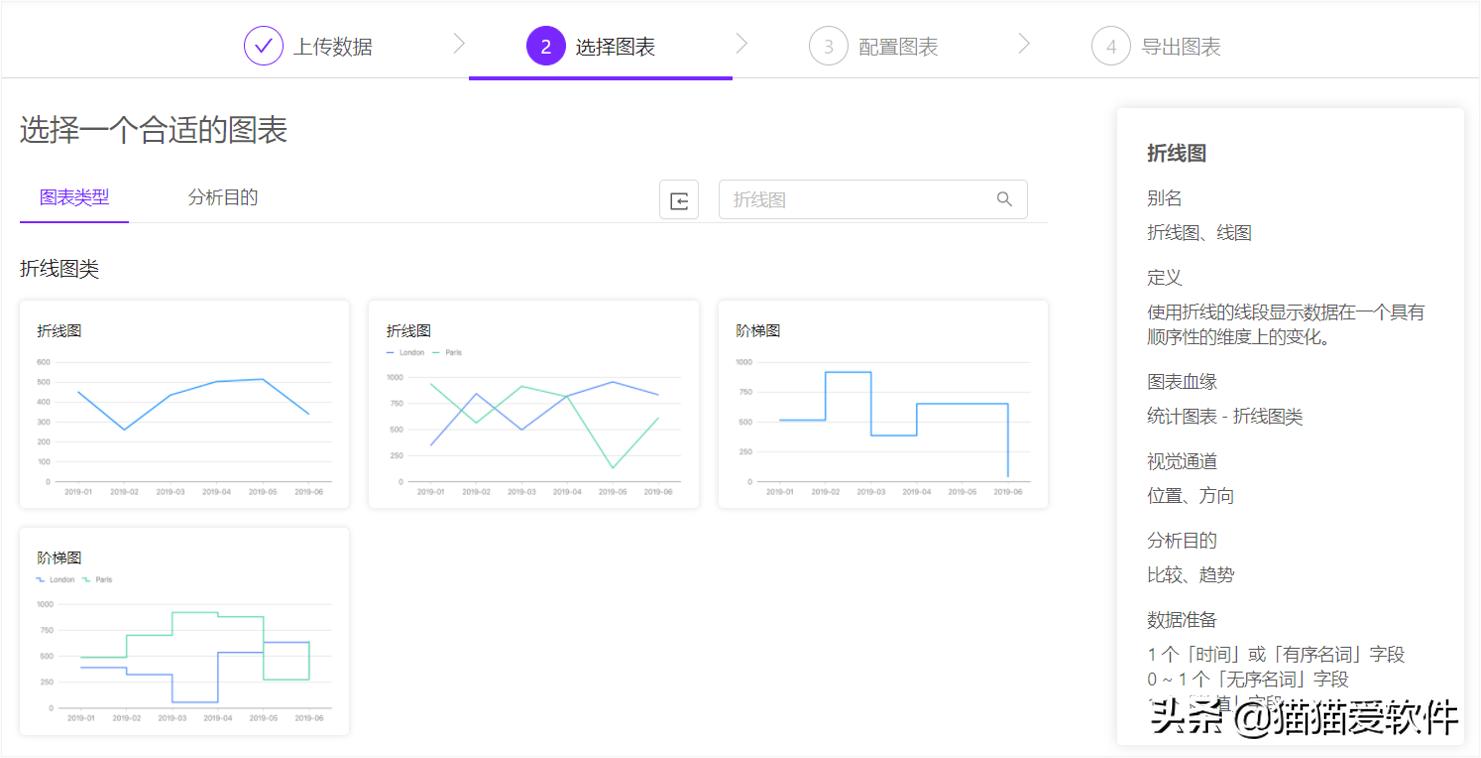
Task: Click the London line legend marker
Action: tap(390, 352)
